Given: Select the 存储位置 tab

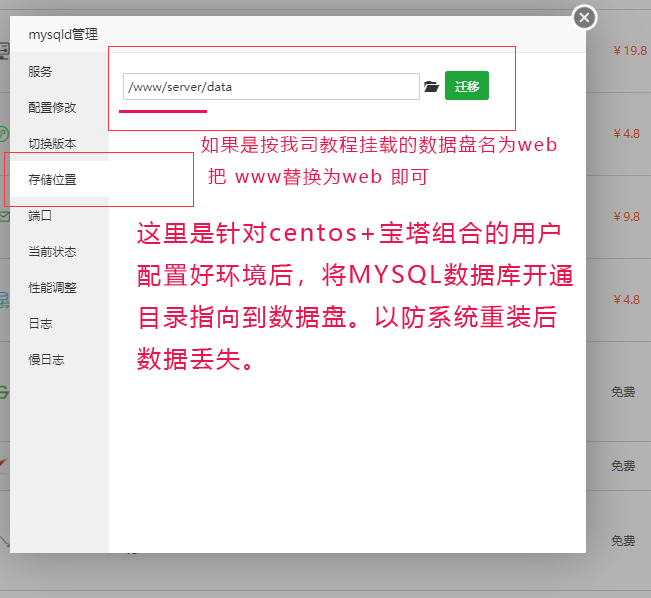Looking at the screenshot, I should (59, 179).
